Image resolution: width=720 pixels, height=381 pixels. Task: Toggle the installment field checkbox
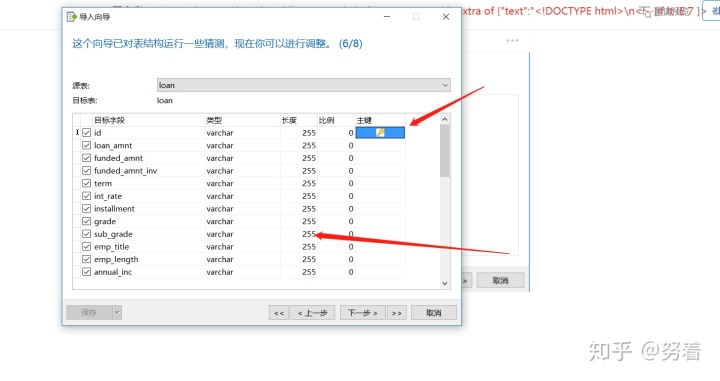86,208
